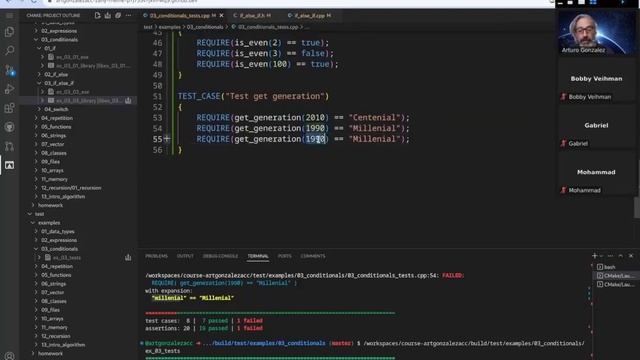Open the GitHub view in activity bar
640x360 pixels.
(9, 127)
